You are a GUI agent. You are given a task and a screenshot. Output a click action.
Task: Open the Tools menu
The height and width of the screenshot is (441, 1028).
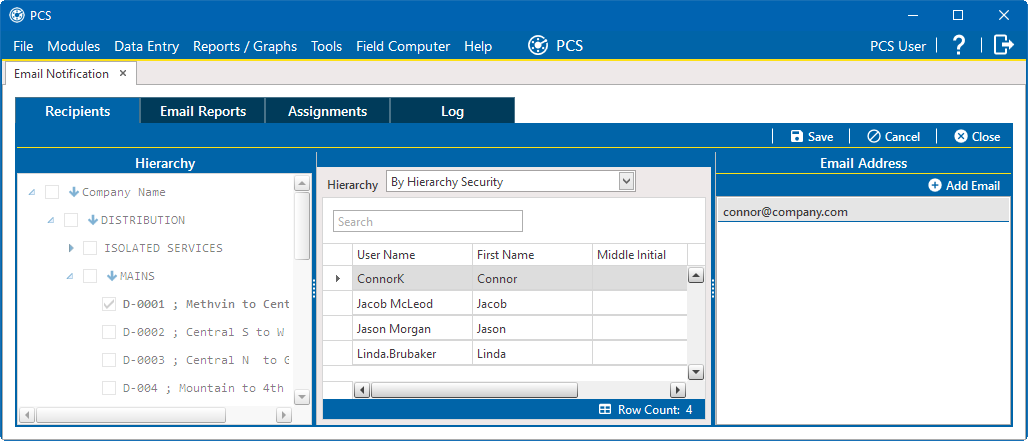pyautogui.click(x=326, y=46)
